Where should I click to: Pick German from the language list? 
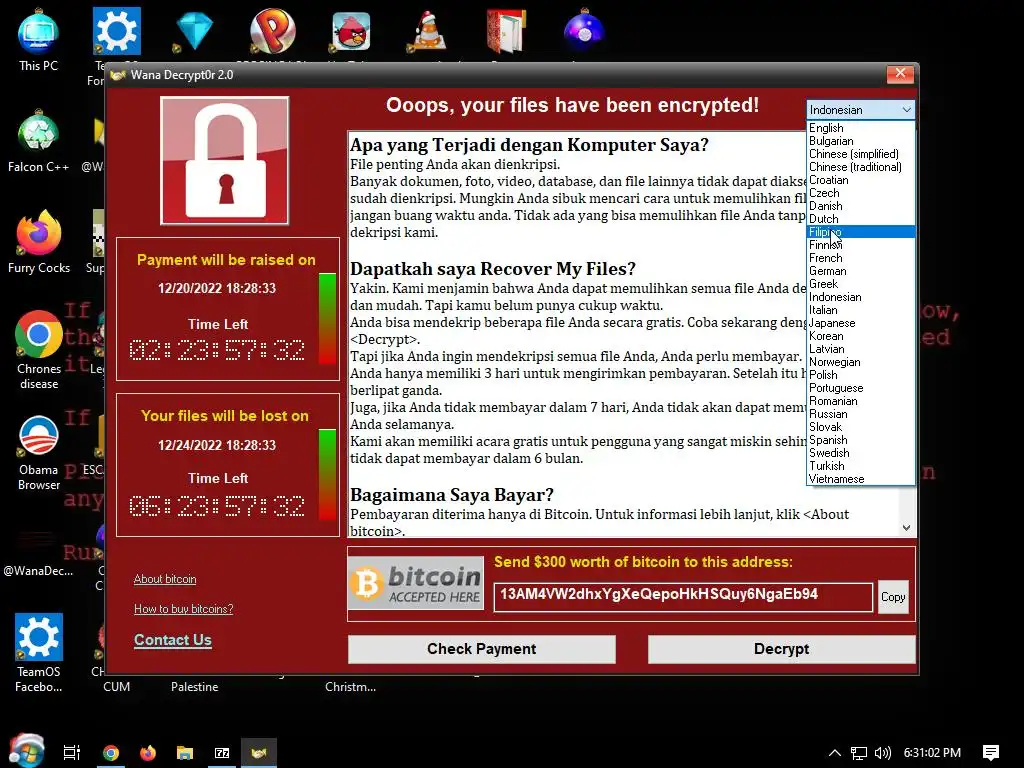click(x=861, y=271)
